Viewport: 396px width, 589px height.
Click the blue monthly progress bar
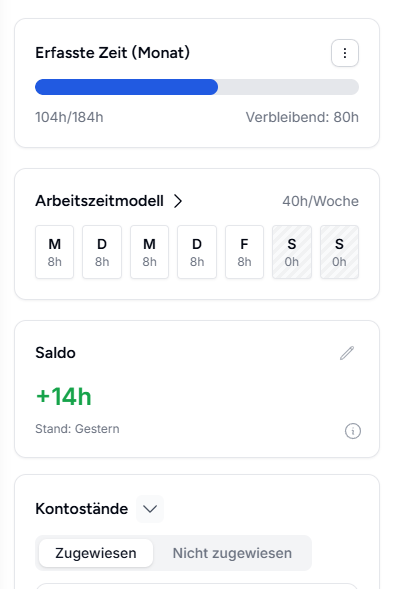point(197,87)
